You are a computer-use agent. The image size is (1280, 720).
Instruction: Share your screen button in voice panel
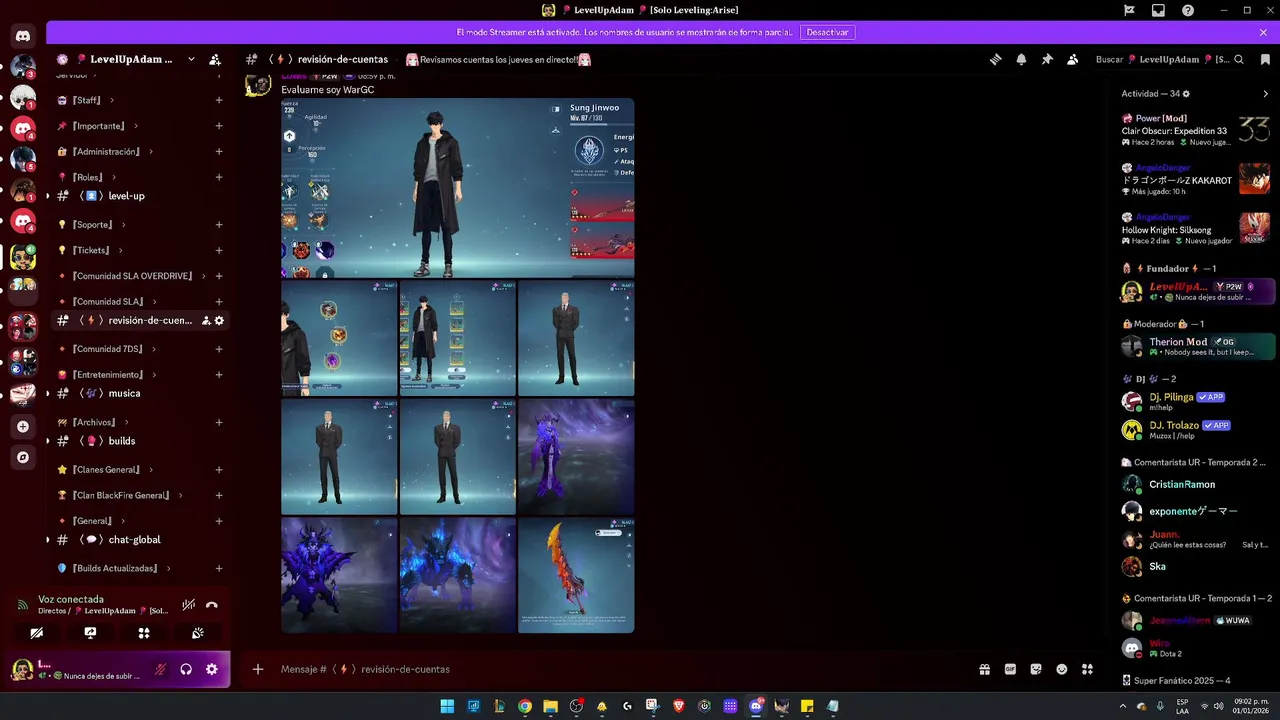tap(90, 633)
